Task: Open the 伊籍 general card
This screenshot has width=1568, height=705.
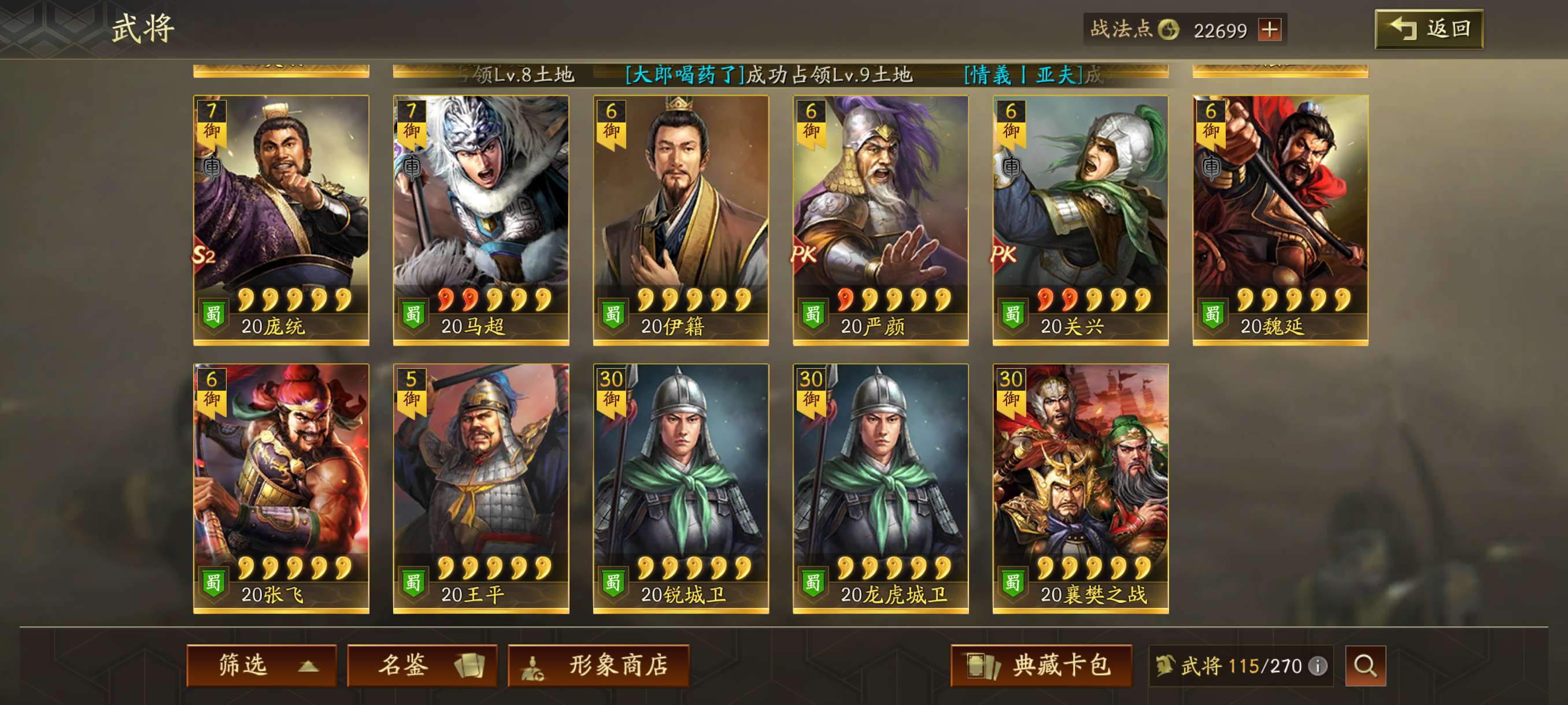Action: (x=681, y=220)
